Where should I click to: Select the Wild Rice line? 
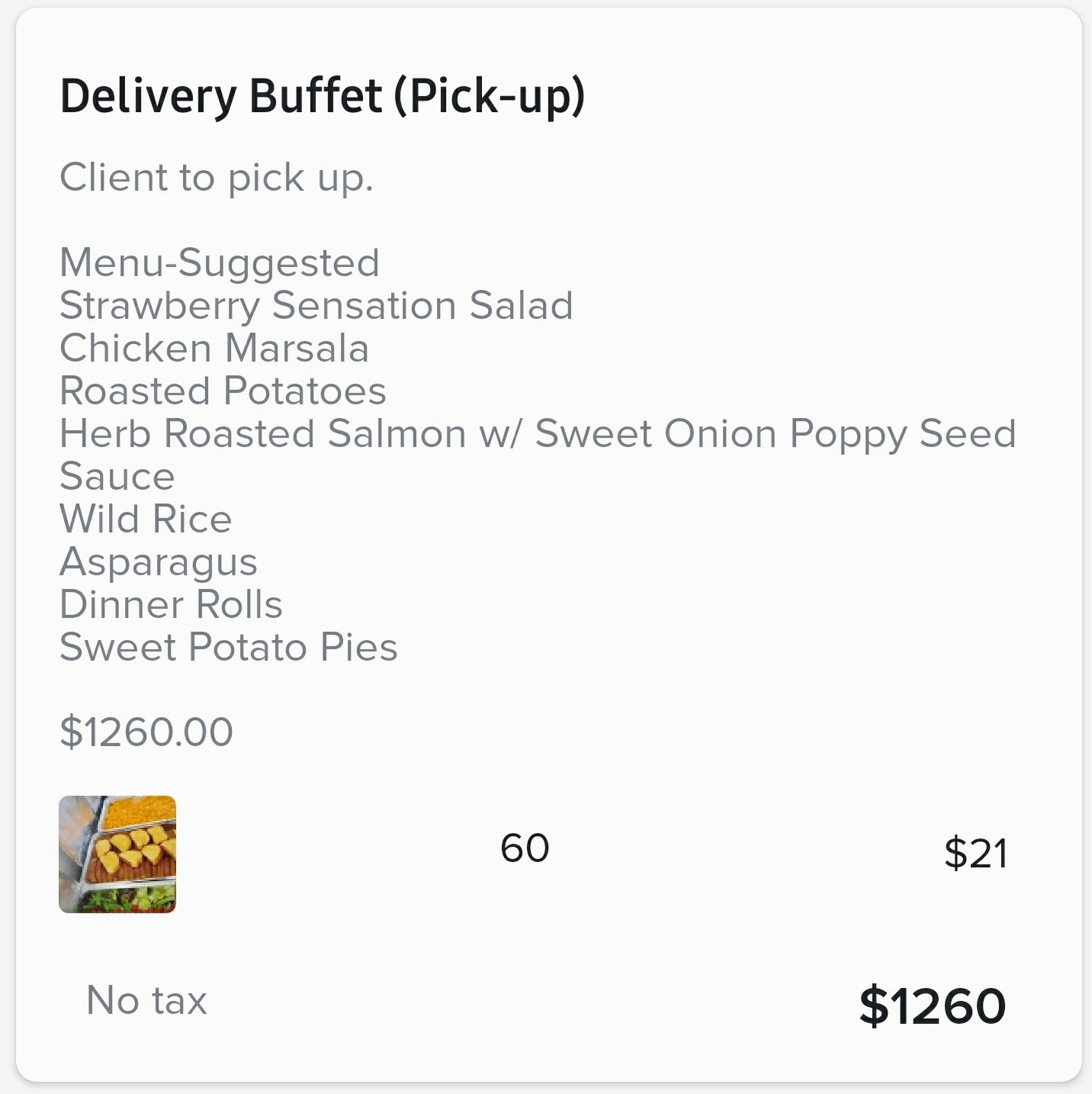[146, 519]
